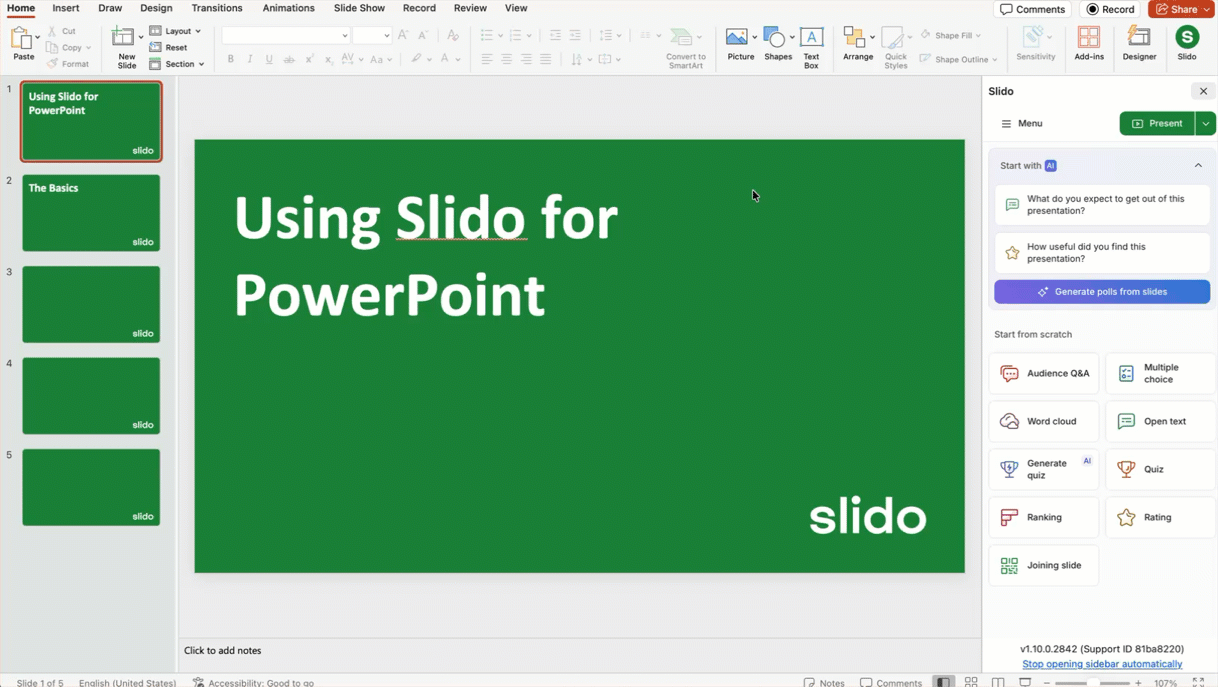Viewport: 1218px width, 687px height.
Task: Add a Multiple choice poll
Action: 1161,373
